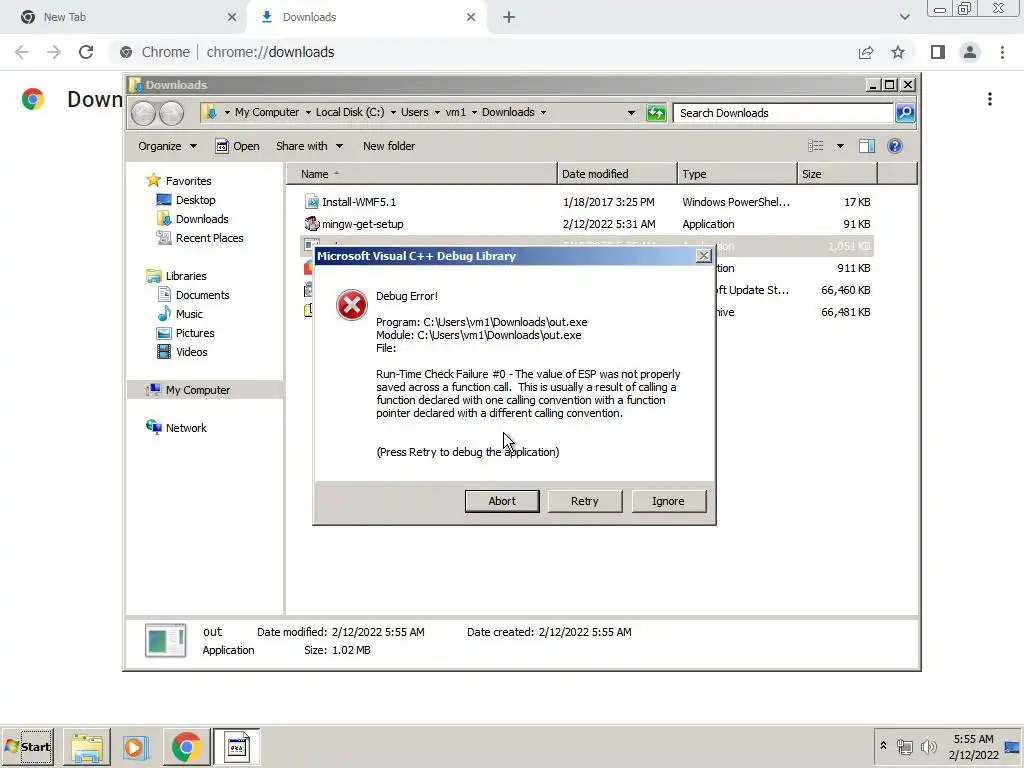Open a new Chrome tab with plus
The height and width of the screenshot is (768, 1024).
click(509, 17)
